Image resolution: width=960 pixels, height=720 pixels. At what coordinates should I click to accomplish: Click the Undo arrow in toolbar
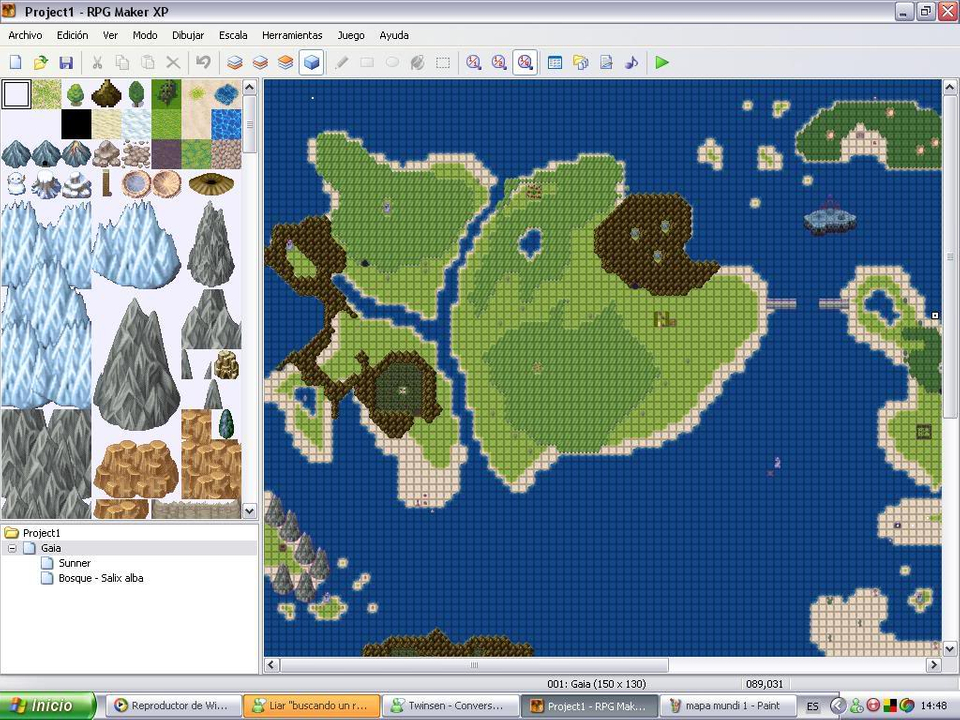pos(203,62)
